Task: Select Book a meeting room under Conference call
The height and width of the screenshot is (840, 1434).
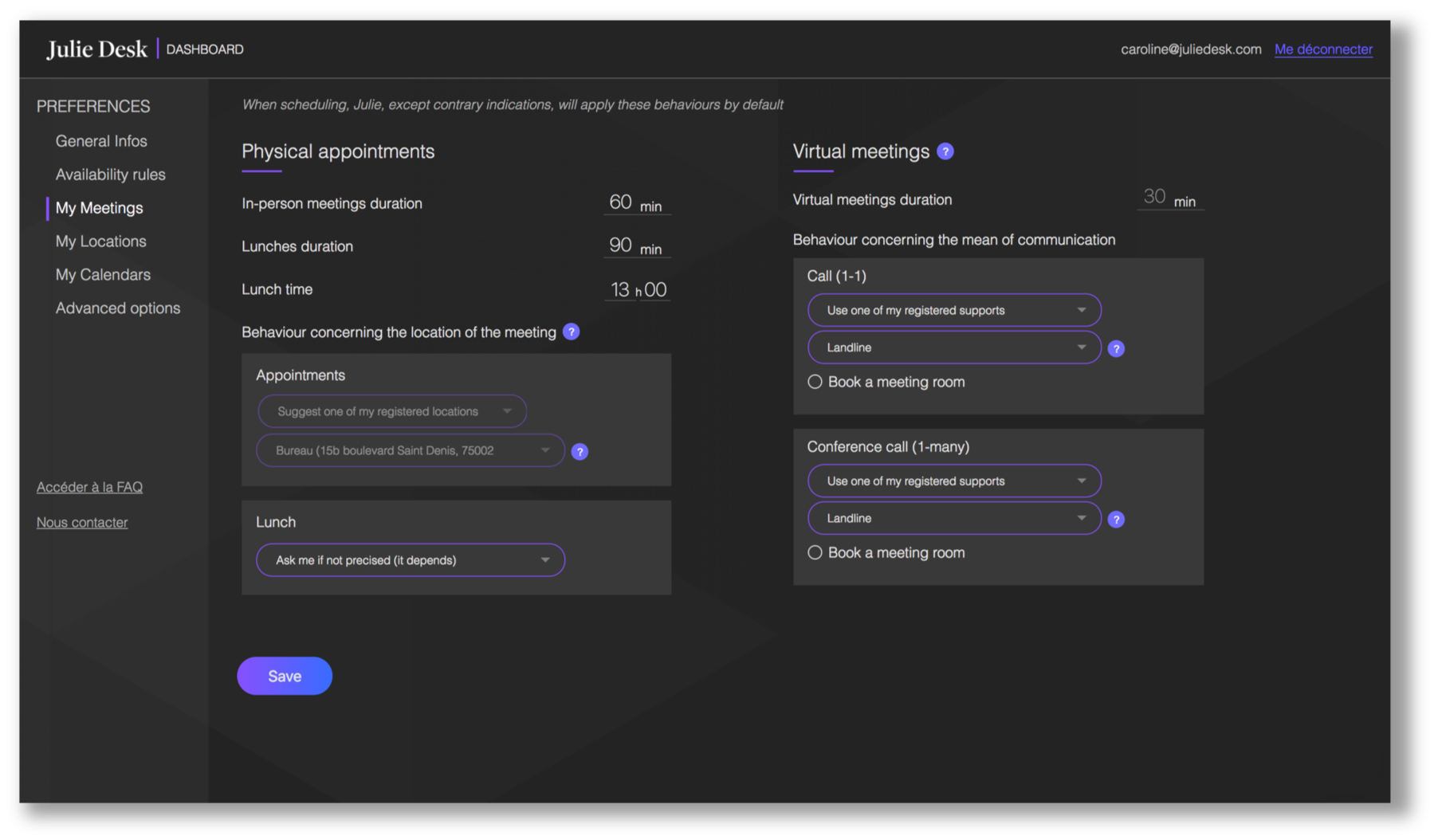Action: [x=815, y=552]
